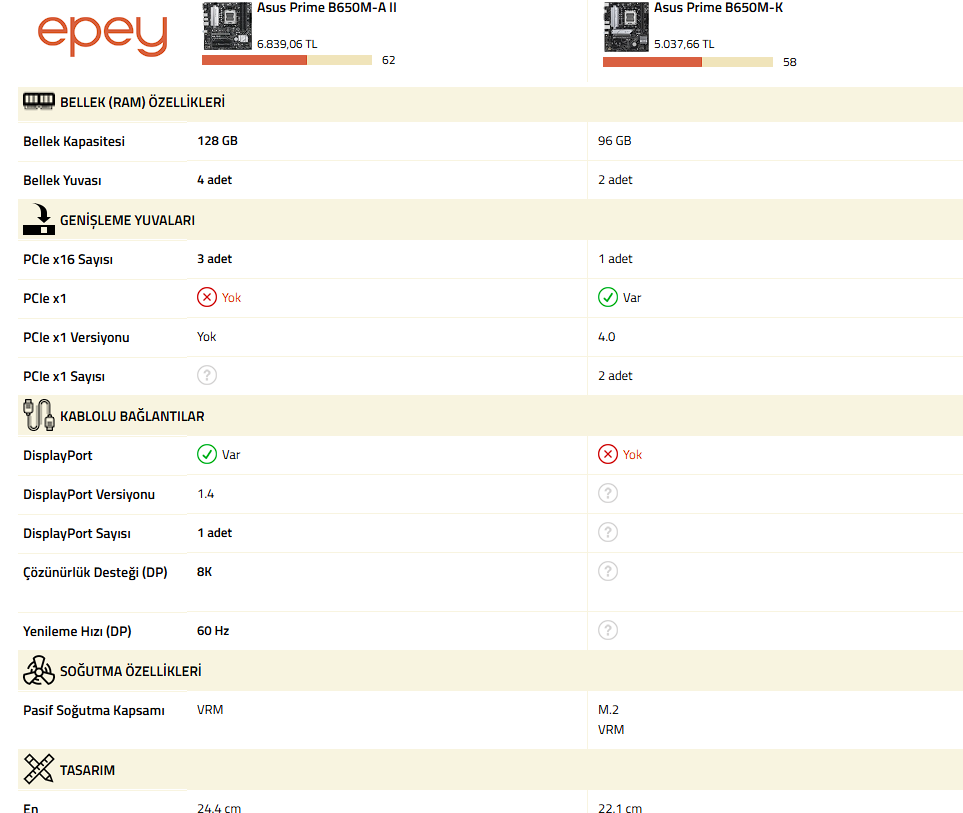The image size is (963, 813).
Task: Click the question mark in DisplayPort Versiyonu row
Action: 608,493
